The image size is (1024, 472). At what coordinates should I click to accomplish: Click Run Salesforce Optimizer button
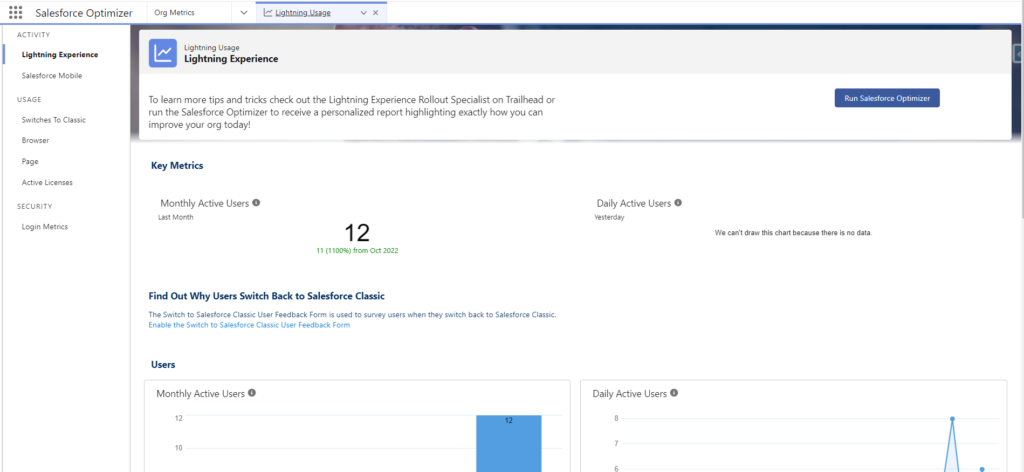[x=887, y=98]
